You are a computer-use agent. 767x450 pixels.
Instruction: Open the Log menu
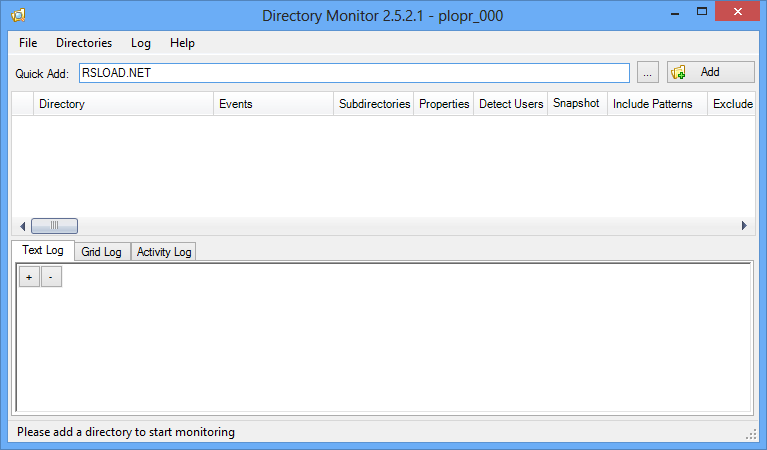click(x=140, y=43)
